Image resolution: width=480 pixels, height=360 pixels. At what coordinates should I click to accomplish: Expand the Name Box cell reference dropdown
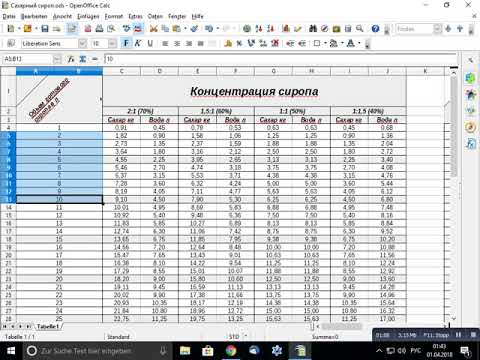click(x=57, y=59)
